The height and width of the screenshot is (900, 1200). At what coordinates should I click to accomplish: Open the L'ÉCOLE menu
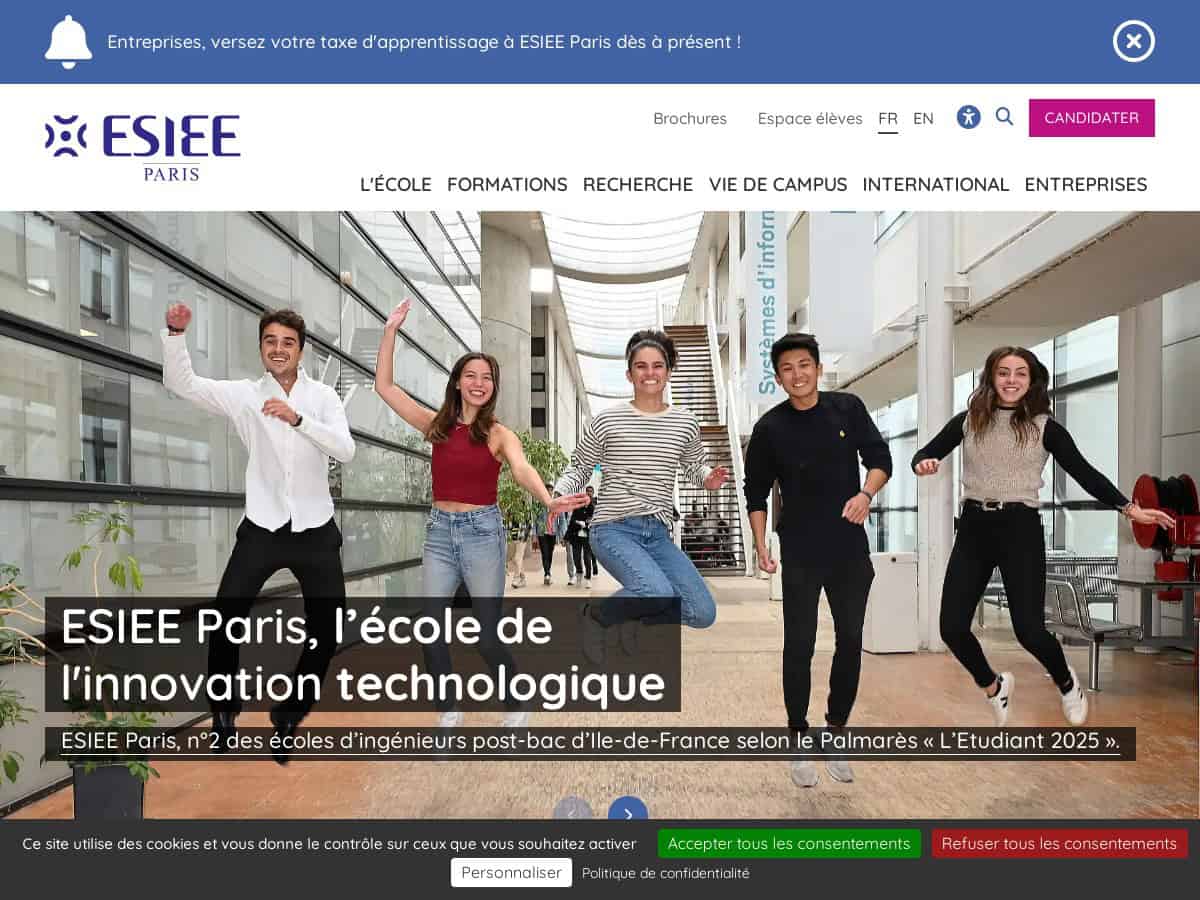pyautogui.click(x=396, y=184)
